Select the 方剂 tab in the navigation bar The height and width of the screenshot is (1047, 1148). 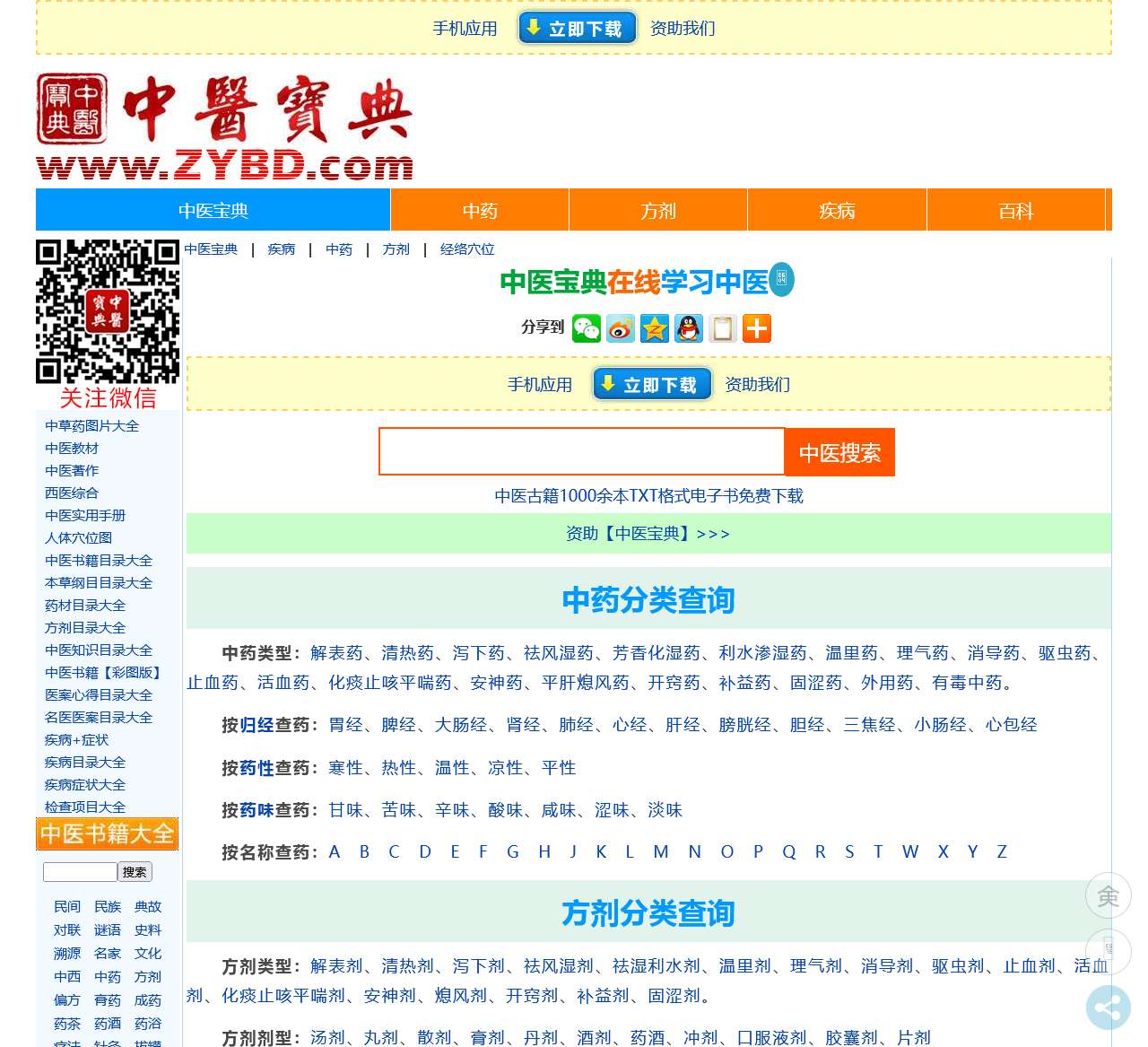(x=657, y=210)
